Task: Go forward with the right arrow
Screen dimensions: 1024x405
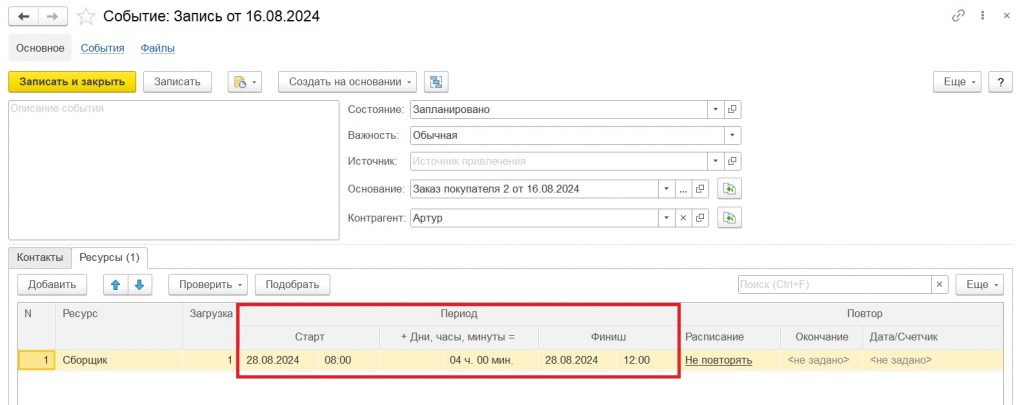Action: point(54,16)
